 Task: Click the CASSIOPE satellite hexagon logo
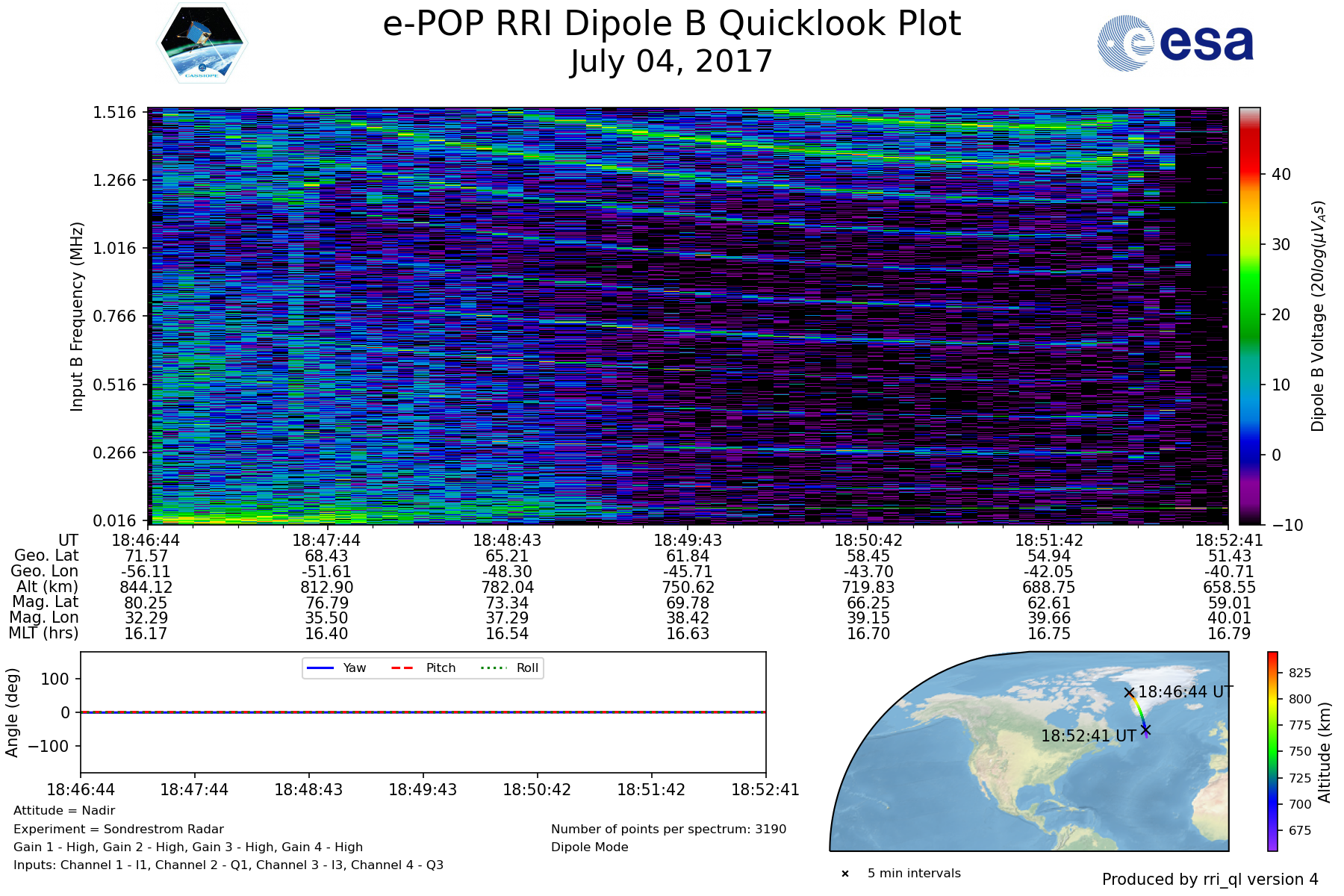tap(202, 43)
